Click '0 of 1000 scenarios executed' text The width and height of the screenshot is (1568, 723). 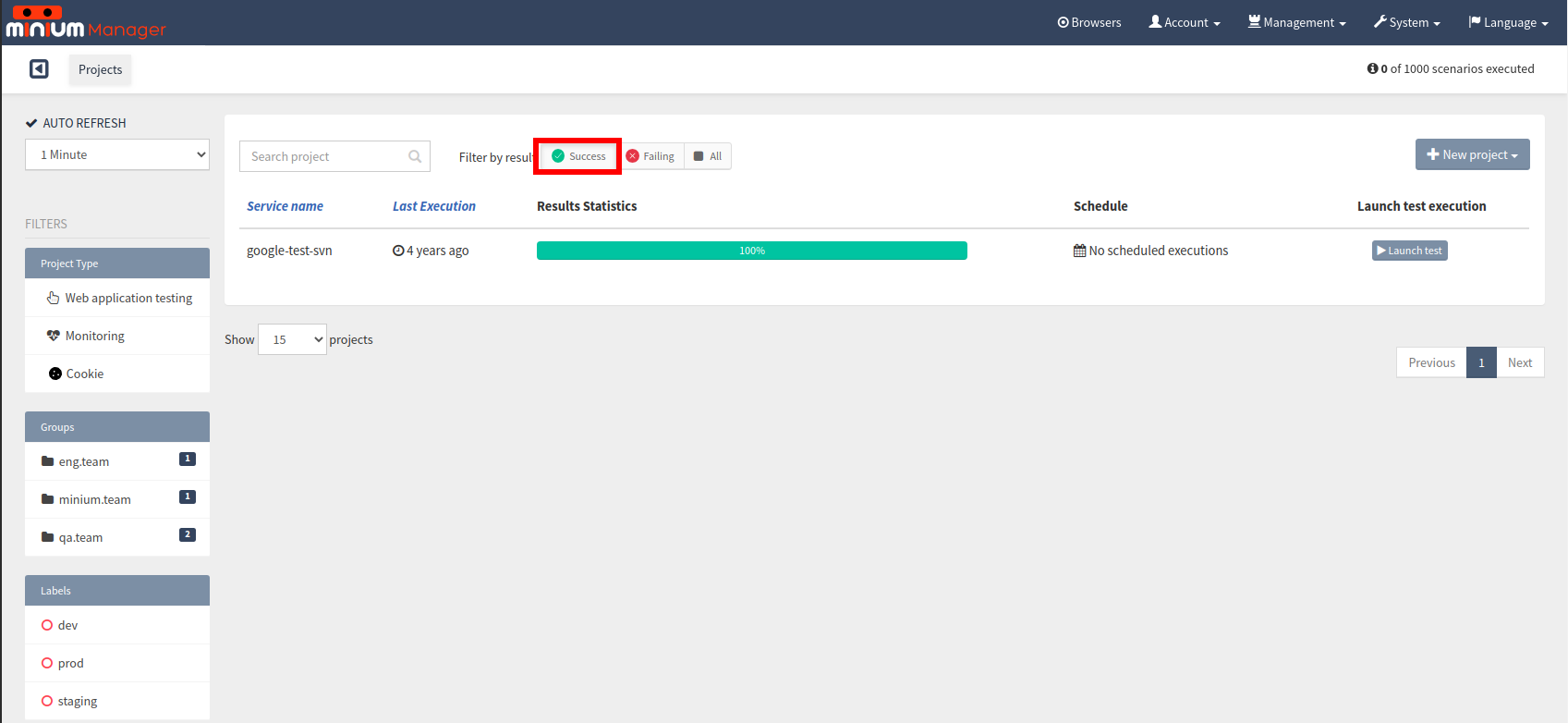pyautogui.click(x=1457, y=68)
